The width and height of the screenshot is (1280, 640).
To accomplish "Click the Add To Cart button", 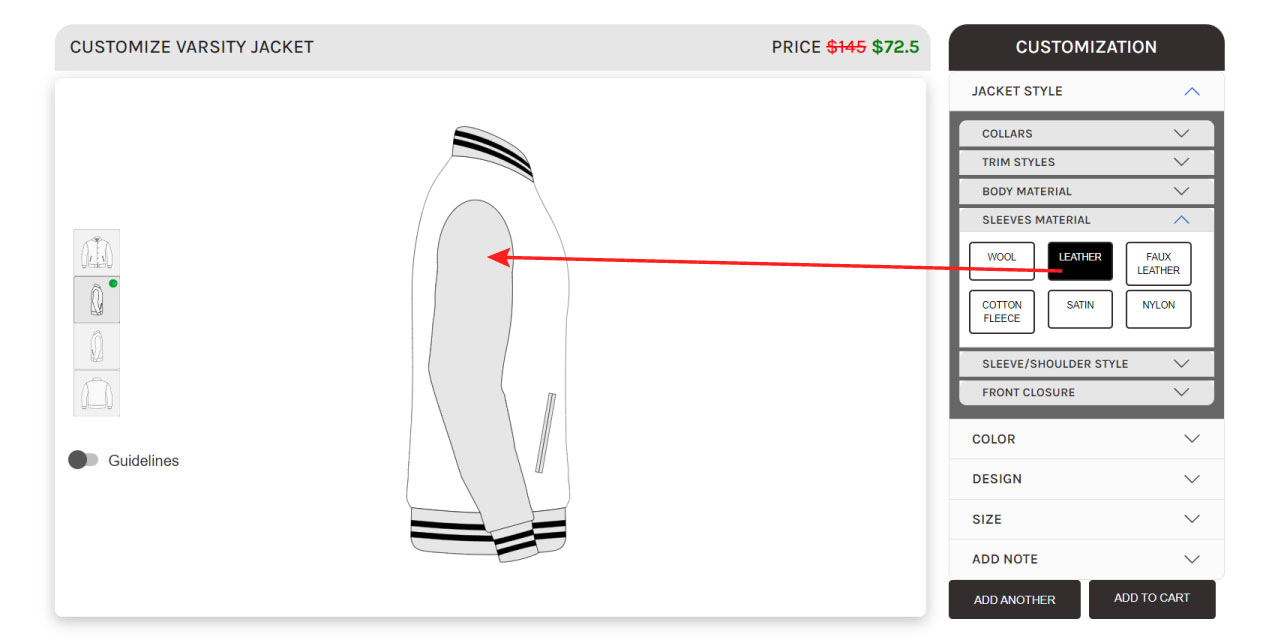I will [1152, 598].
